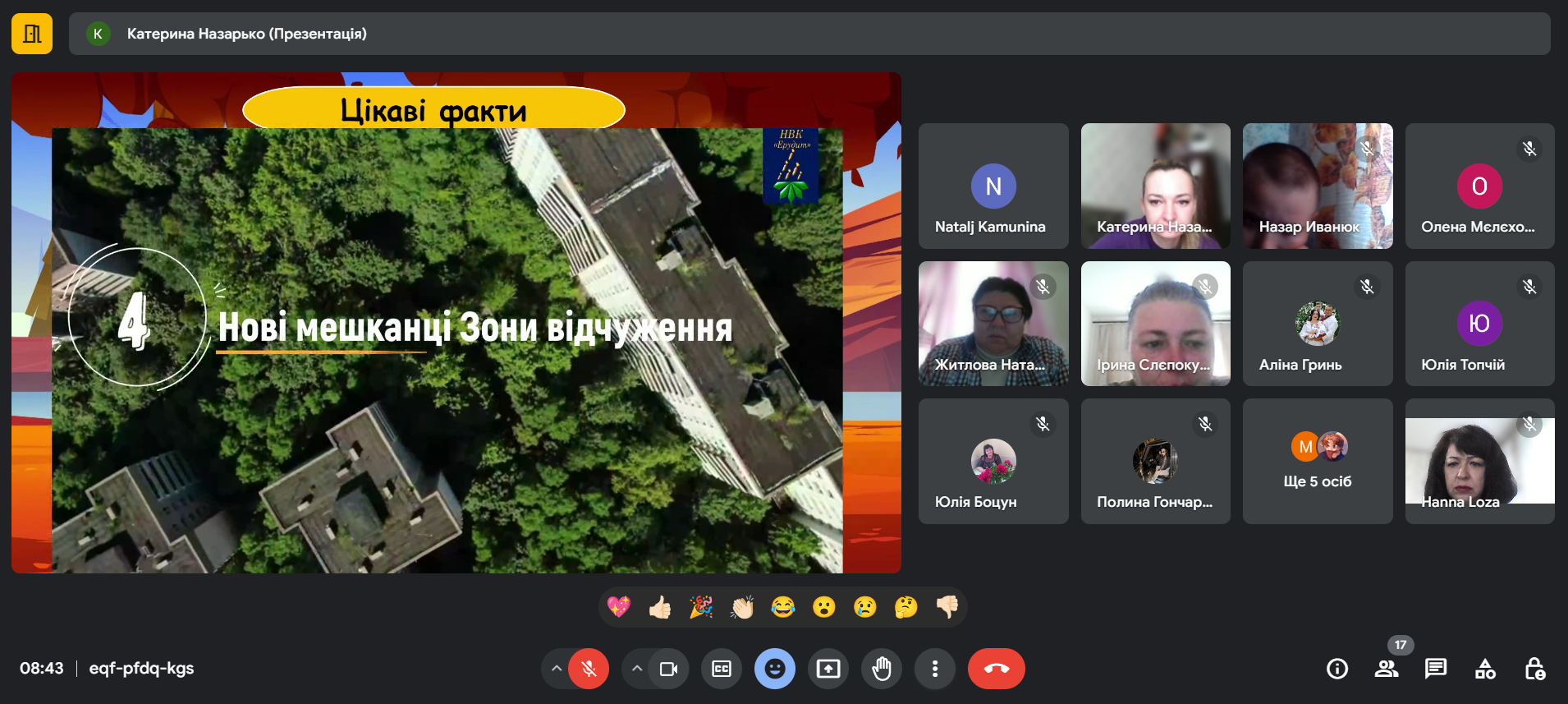Raise your hand
Image resolution: width=1568 pixels, height=704 pixels.
(x=881, y=669)
